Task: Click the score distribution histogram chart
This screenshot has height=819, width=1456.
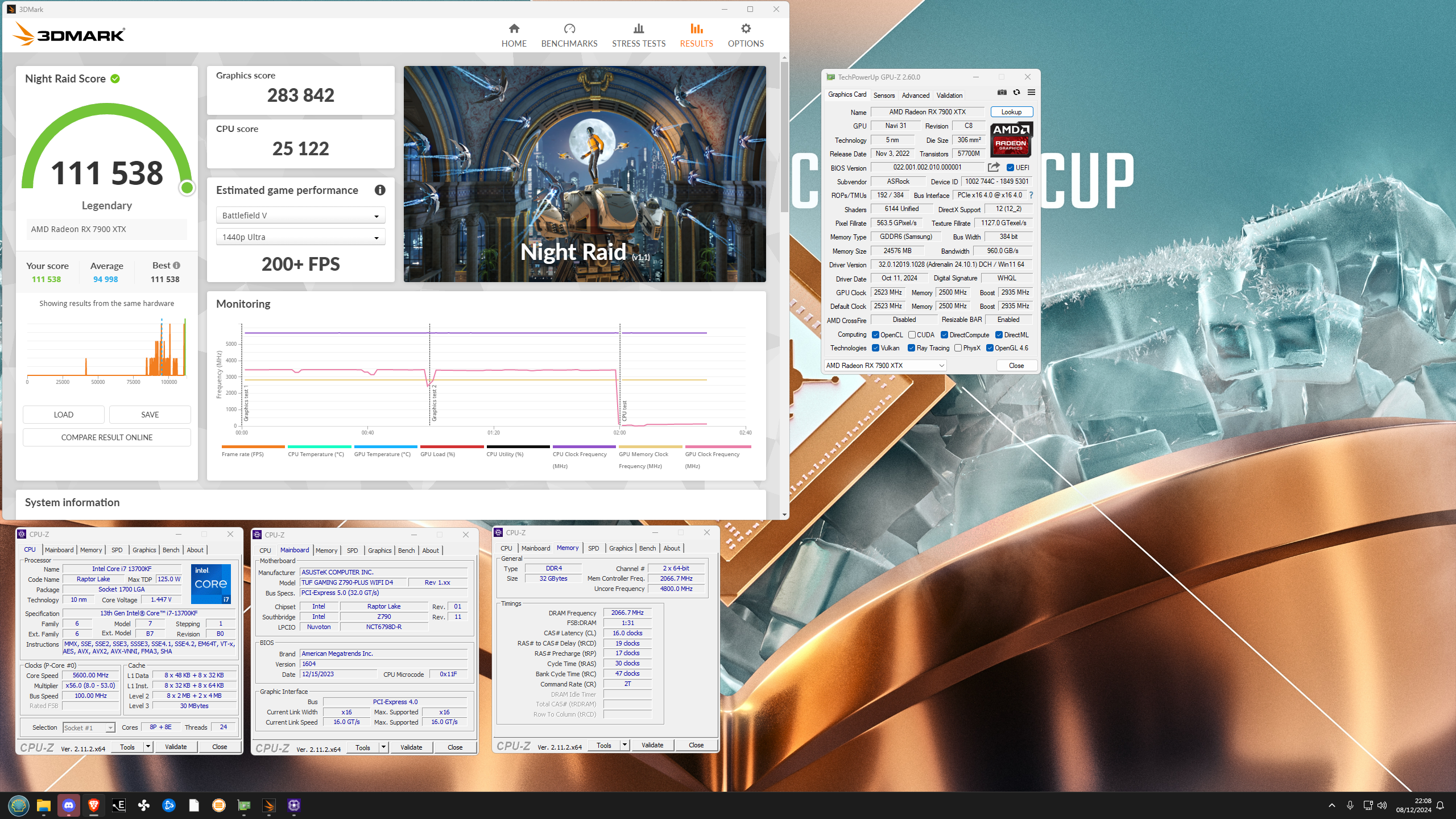Action: pyautogui.click(x=107, y=351)
